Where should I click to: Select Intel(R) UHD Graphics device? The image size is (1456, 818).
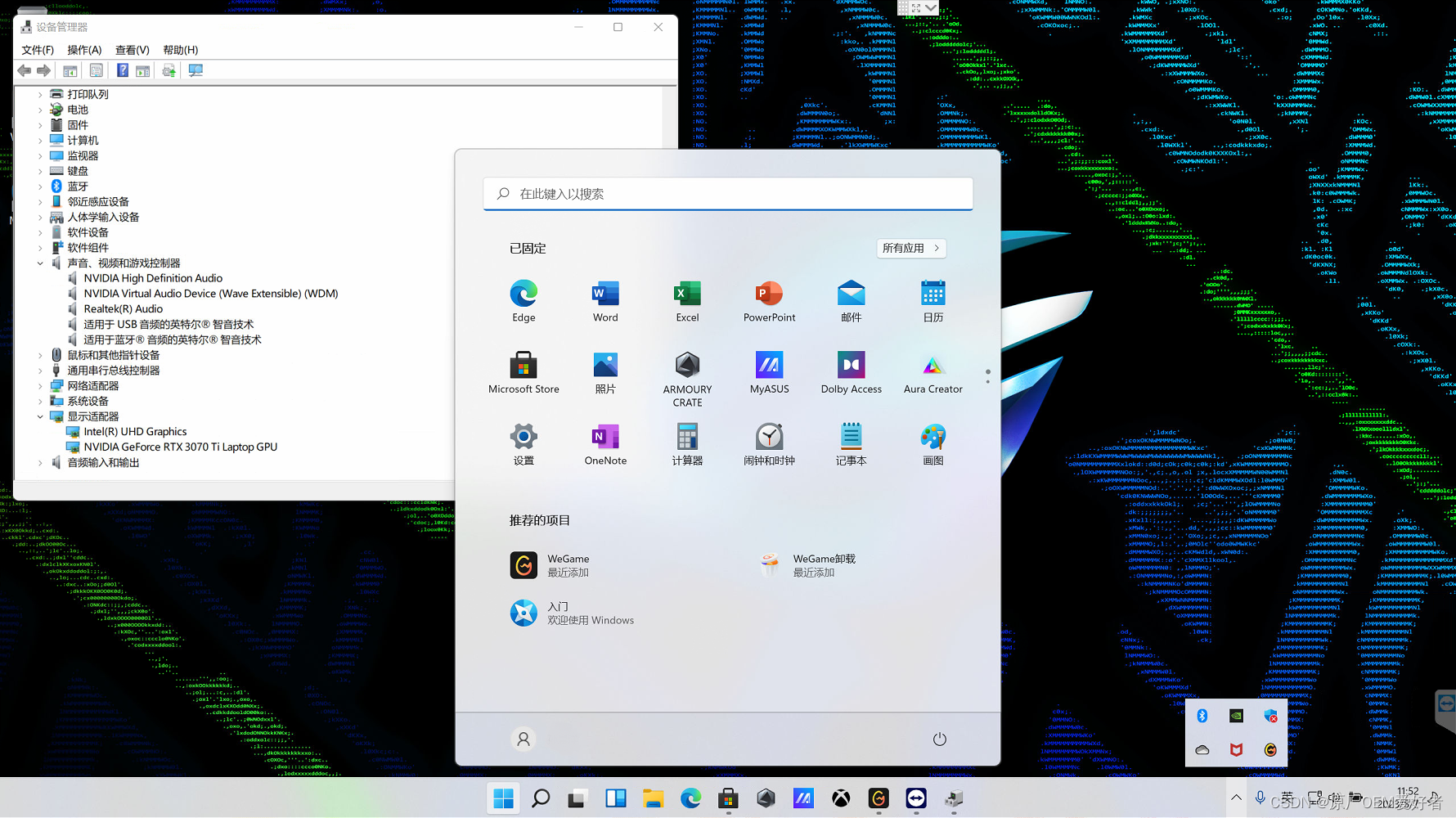click(135, 432)
